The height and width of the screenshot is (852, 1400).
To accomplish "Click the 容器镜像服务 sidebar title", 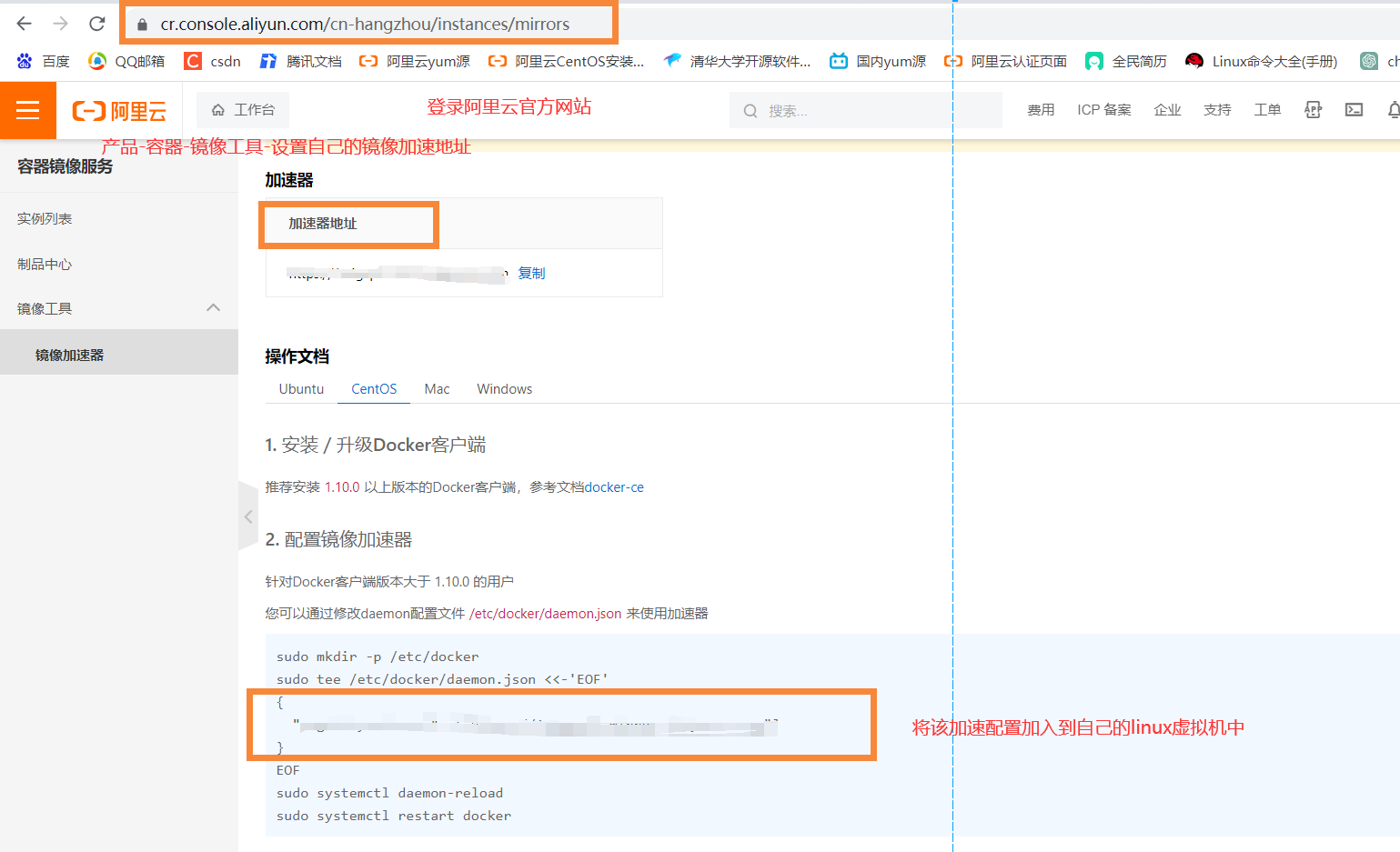I will click(x=65, y=166).
